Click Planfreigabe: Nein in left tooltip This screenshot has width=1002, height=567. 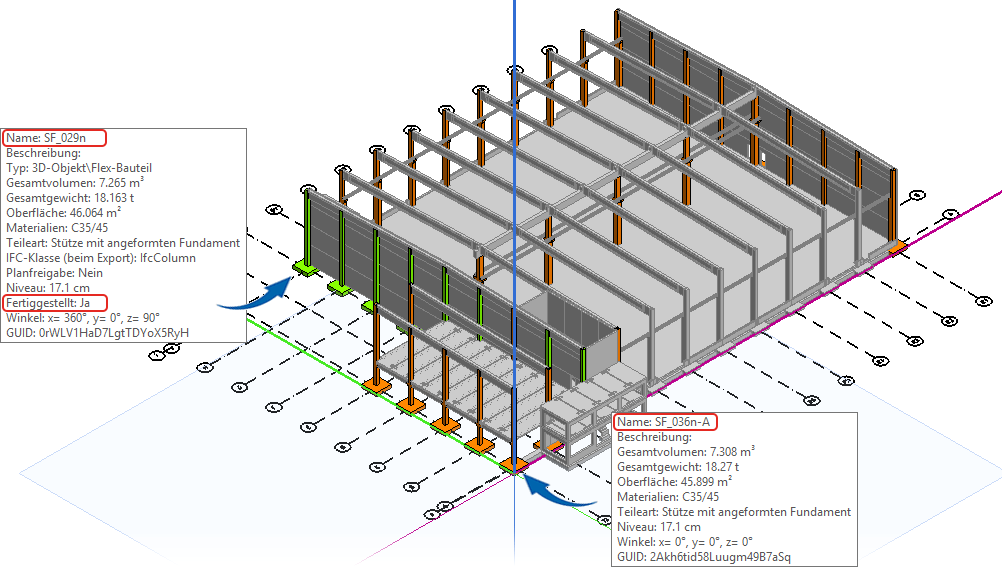(54, 272)
